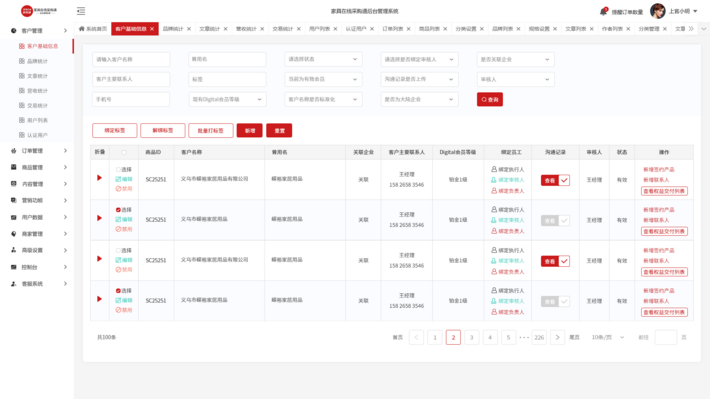Check the 选择 checkbox in first row

[118, 169]
